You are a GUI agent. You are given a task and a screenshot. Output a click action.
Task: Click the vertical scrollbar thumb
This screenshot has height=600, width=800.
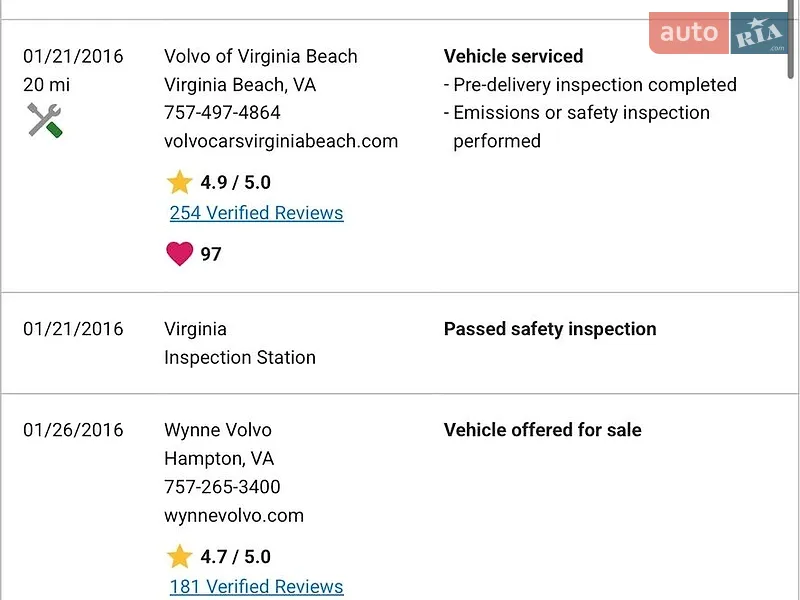point(790,39)
